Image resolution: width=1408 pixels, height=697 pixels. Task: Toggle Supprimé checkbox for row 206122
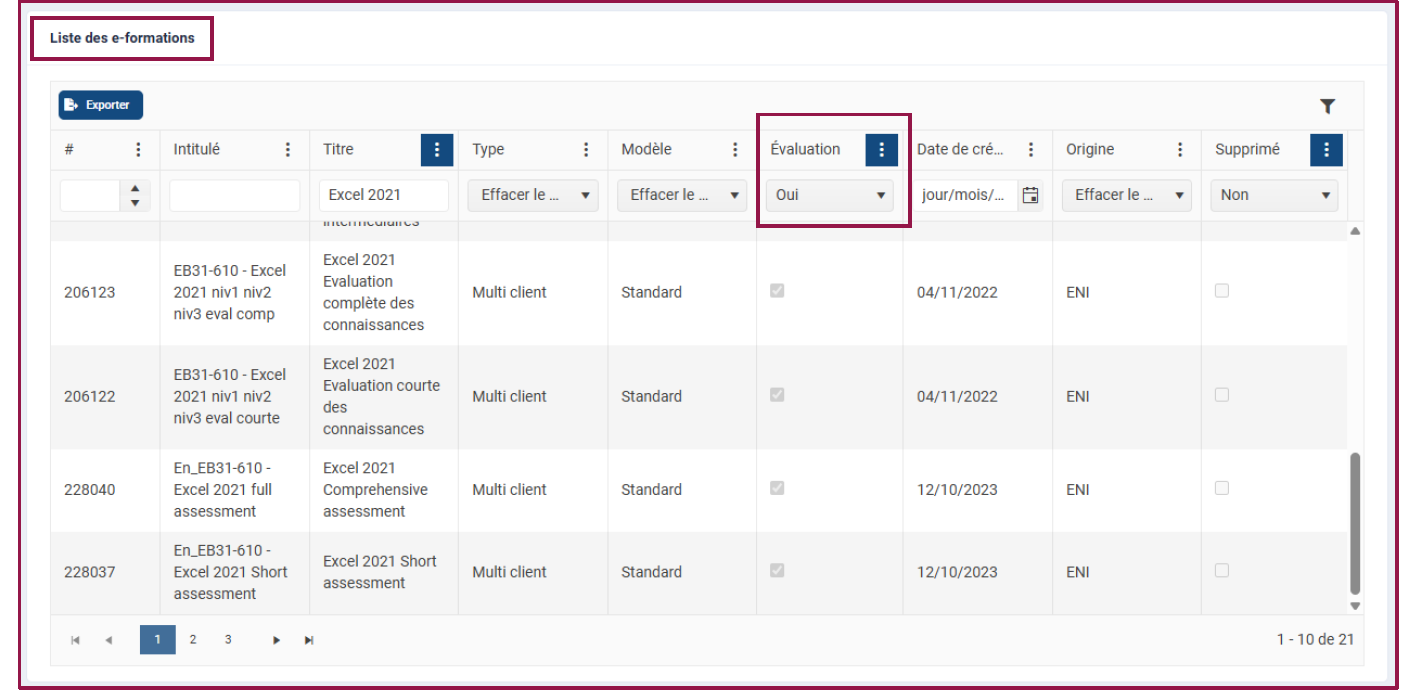(1221, 395)
